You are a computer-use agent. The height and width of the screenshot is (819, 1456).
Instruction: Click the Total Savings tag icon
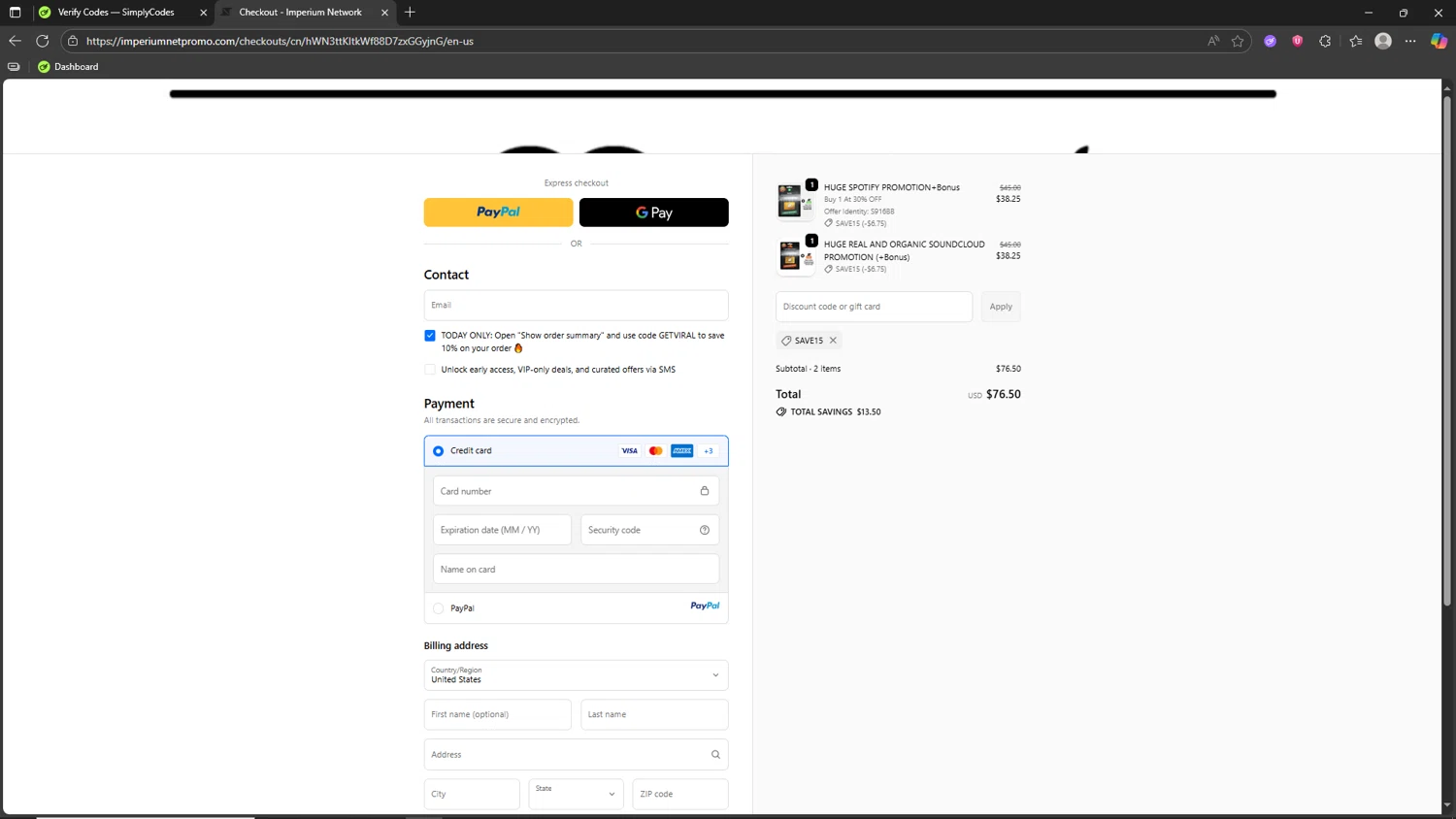click(x=781, y=411)
